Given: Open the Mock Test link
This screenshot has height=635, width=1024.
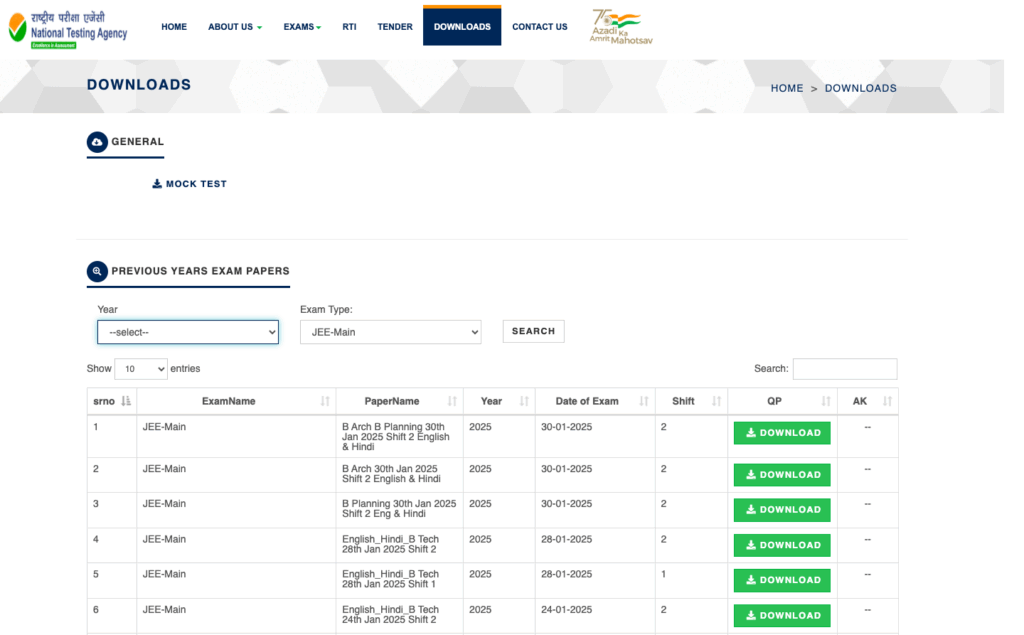Looking at the screenshot, I should pos(190,184).
